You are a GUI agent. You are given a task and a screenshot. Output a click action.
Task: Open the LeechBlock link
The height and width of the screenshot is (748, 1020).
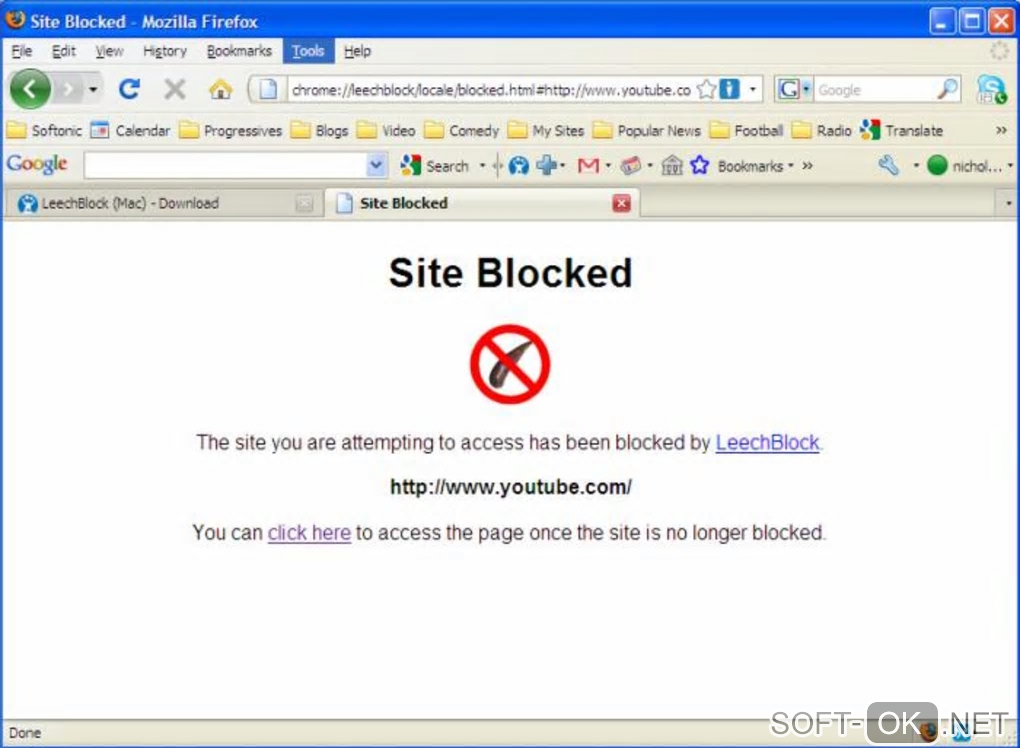click(767, 443)
